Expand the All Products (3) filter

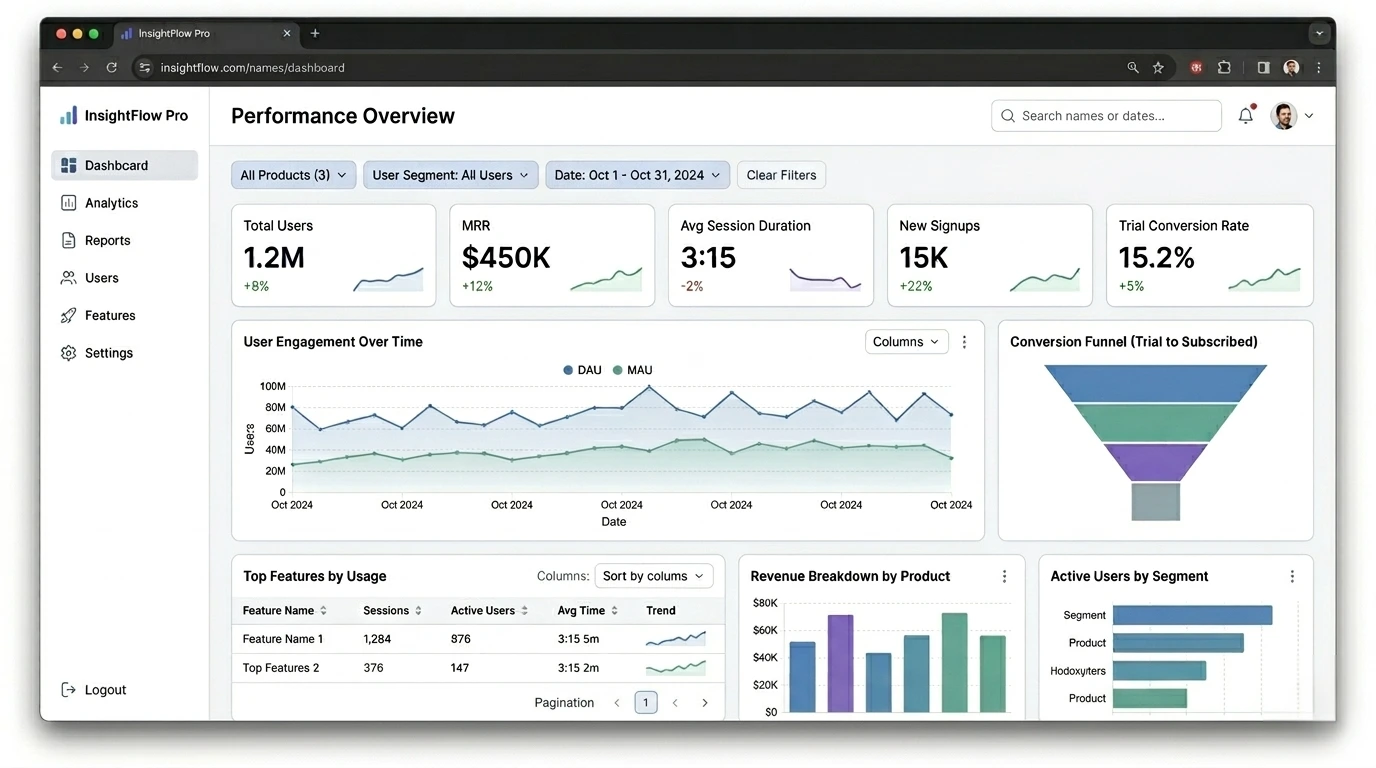(x=293, y=175)
